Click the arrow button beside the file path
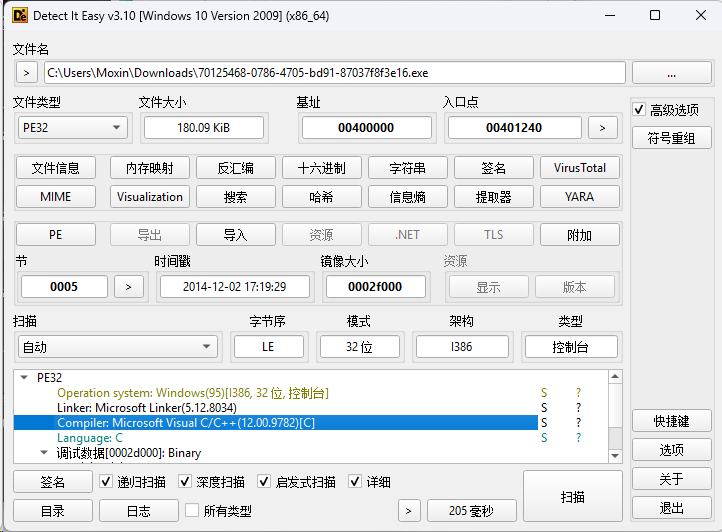Viewport: 722px width, 532px height. coord(28,73)
